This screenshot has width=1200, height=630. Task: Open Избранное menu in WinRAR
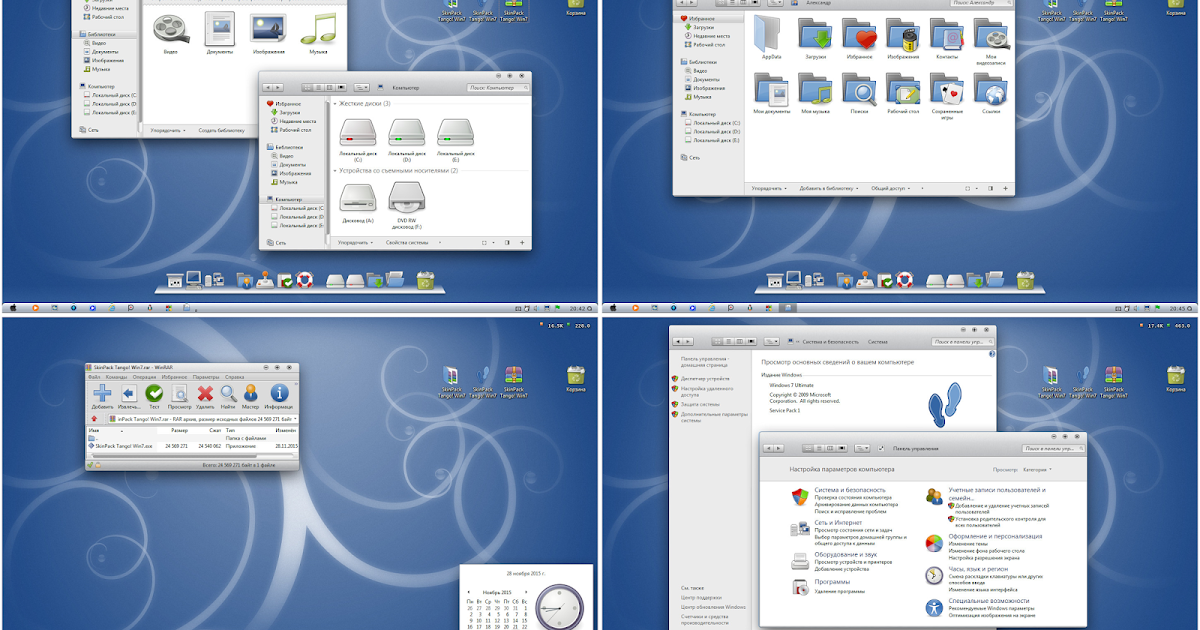[x=175, y=377]
